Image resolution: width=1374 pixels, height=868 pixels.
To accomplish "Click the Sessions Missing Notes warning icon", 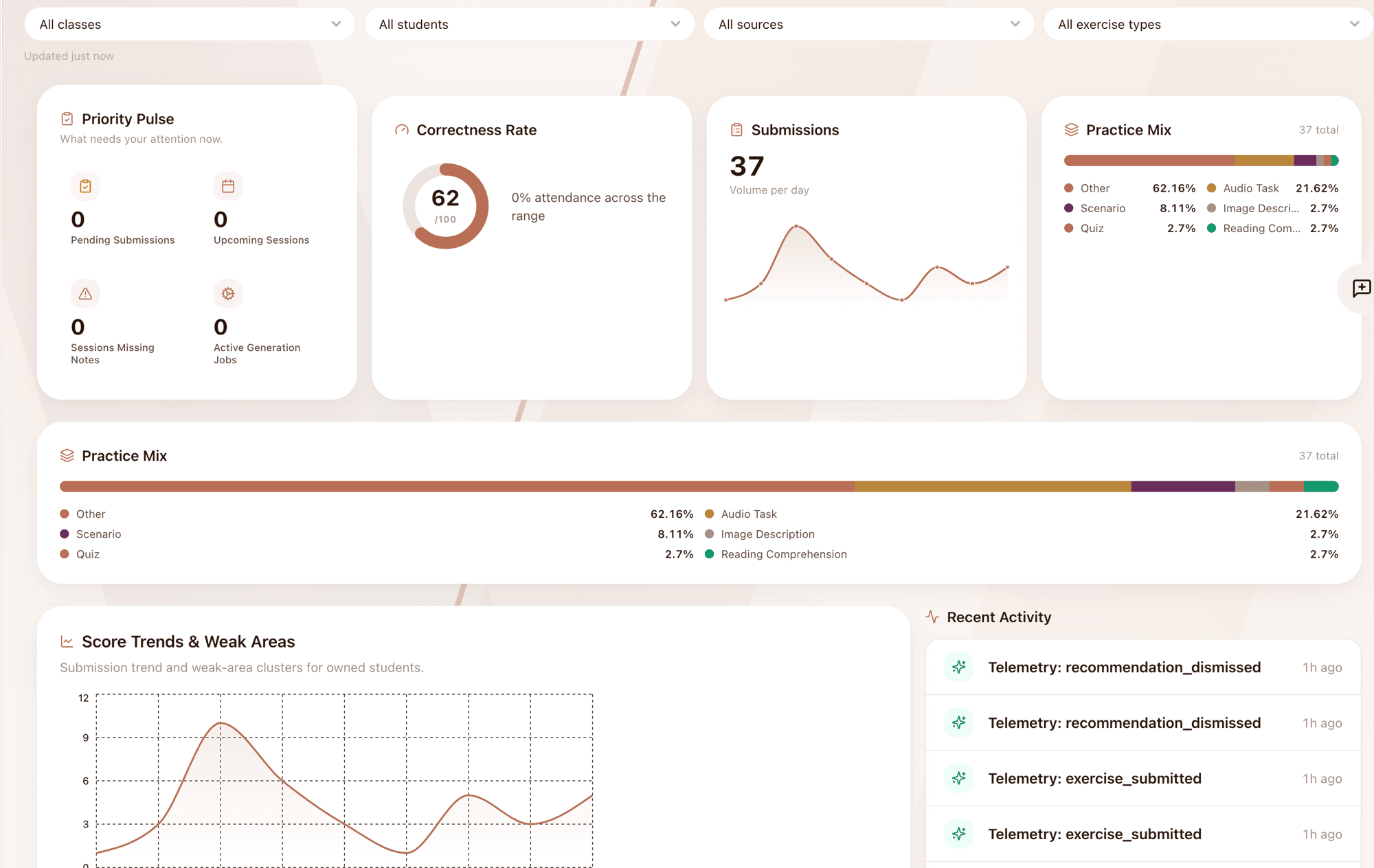I will [x=85, y=294].
